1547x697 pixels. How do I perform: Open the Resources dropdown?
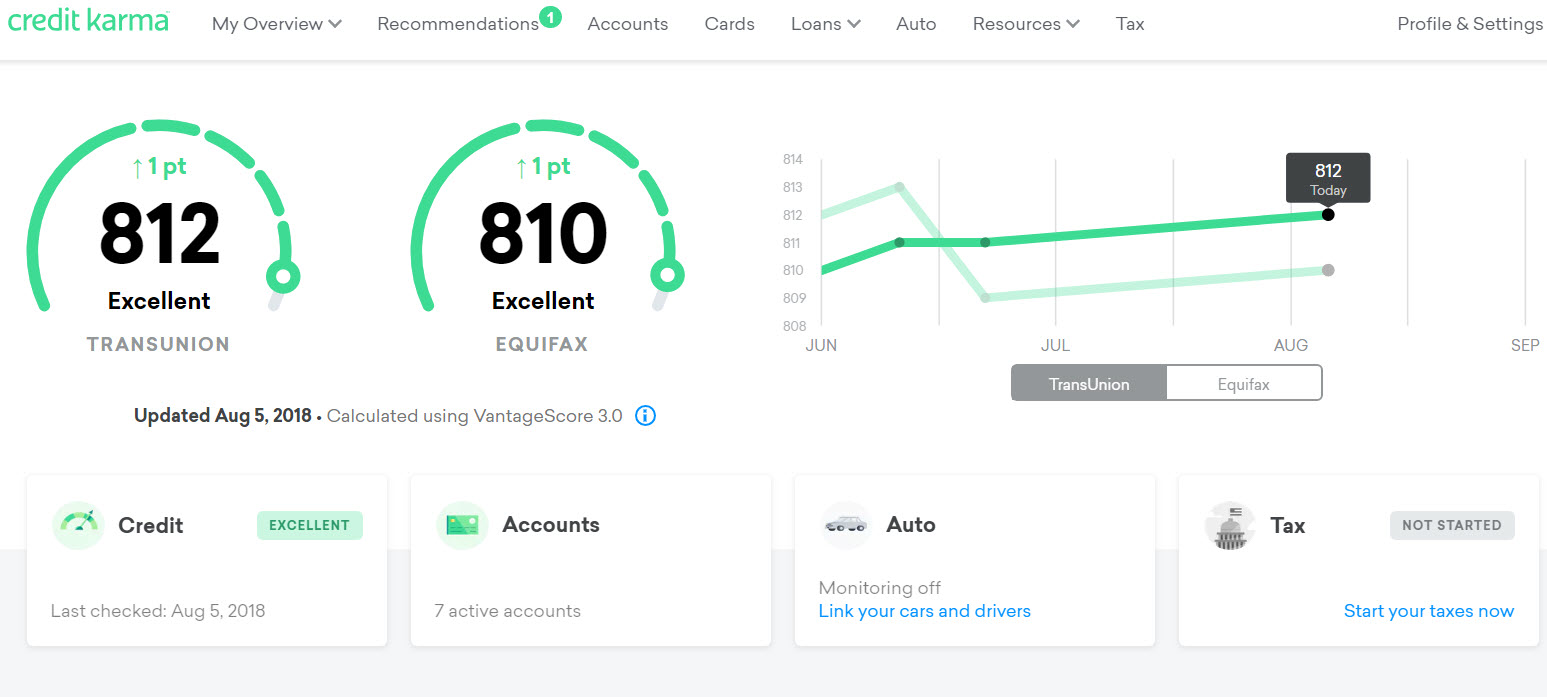[1025, 24]
